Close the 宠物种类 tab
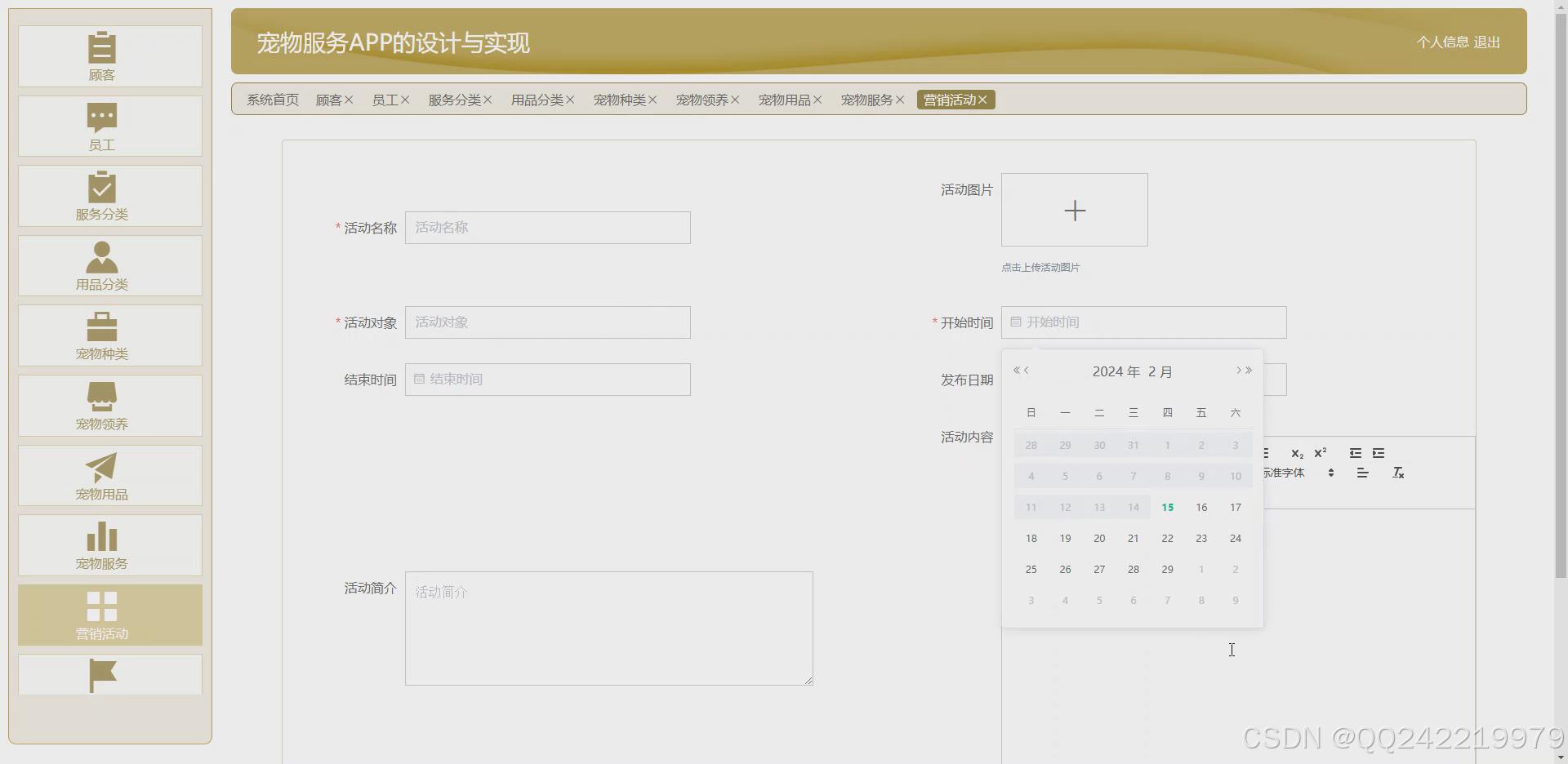1568x764 pixels. 653,100
